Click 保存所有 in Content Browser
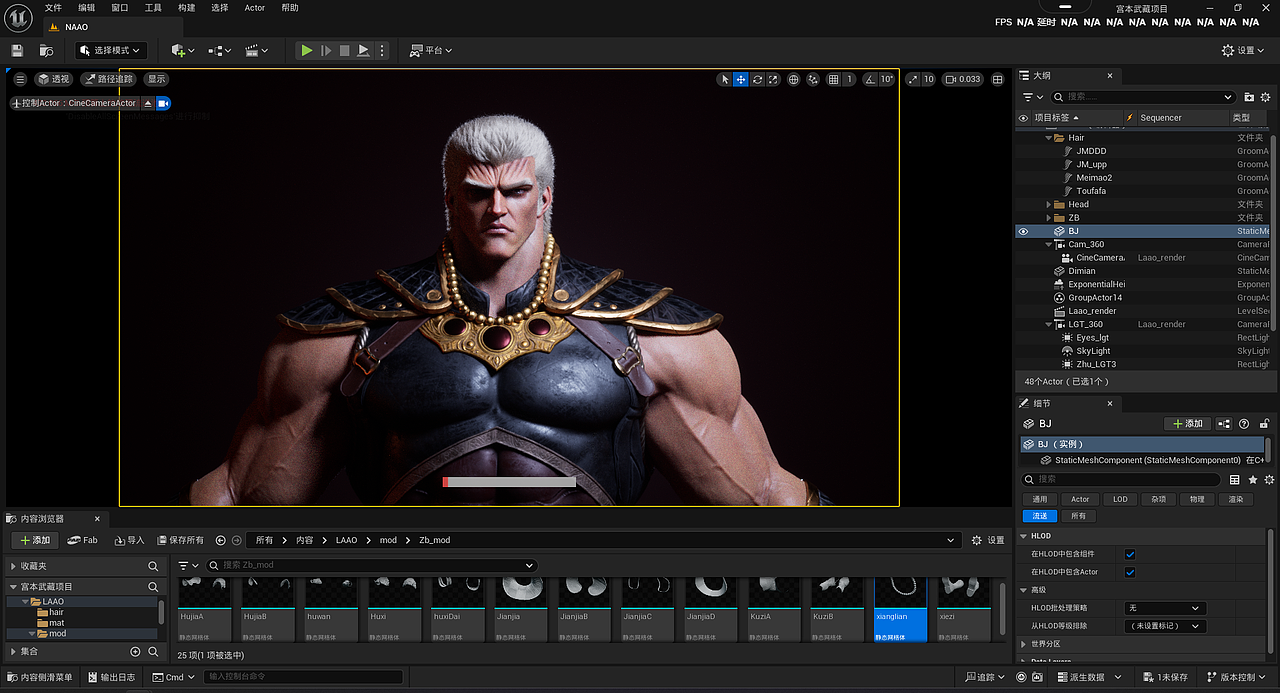The height and width of the screenshot is (693, 1280). point(180,540)
